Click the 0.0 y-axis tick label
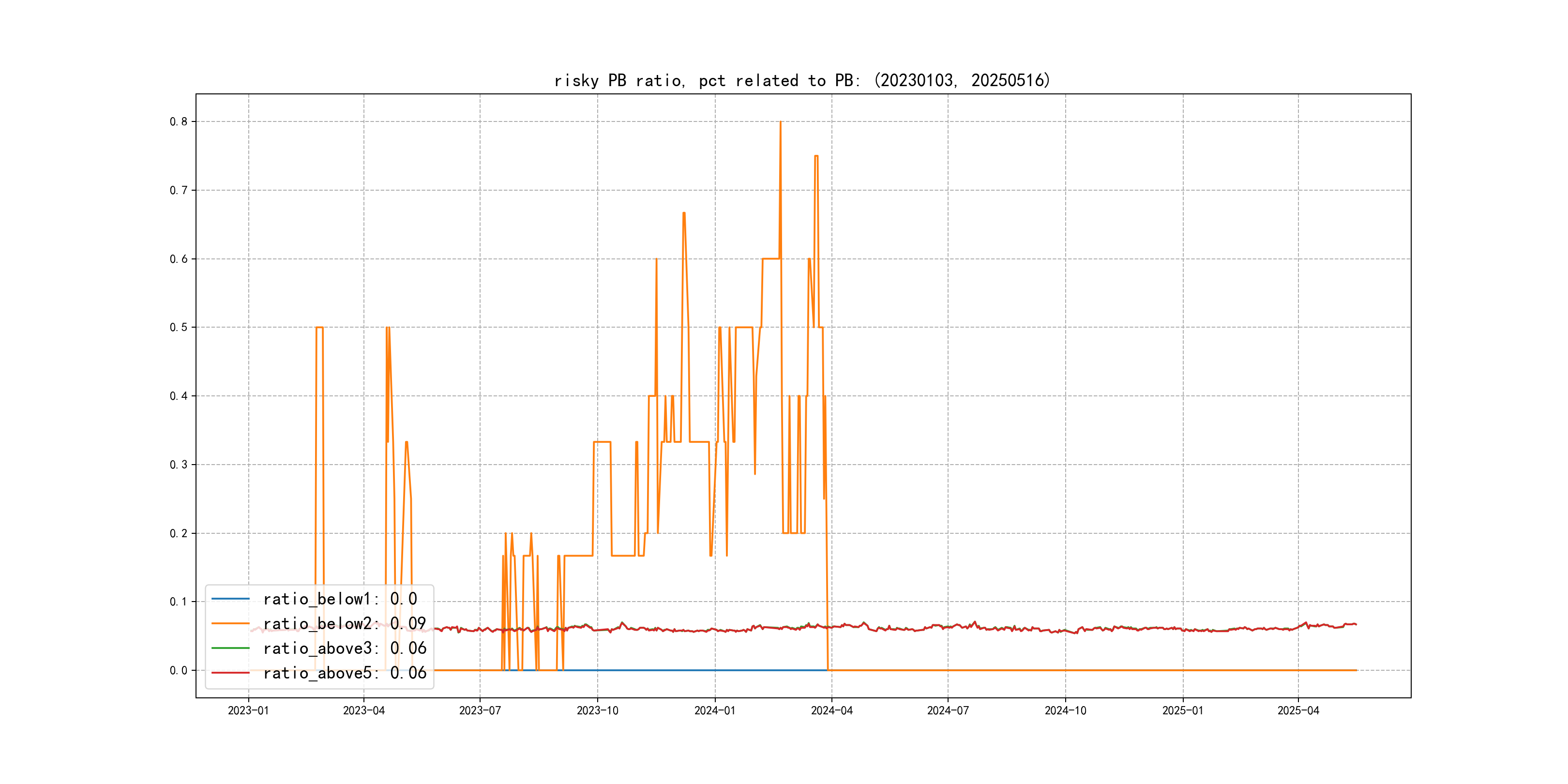This screenshot has width=1568, height=784. pos(179,671)
